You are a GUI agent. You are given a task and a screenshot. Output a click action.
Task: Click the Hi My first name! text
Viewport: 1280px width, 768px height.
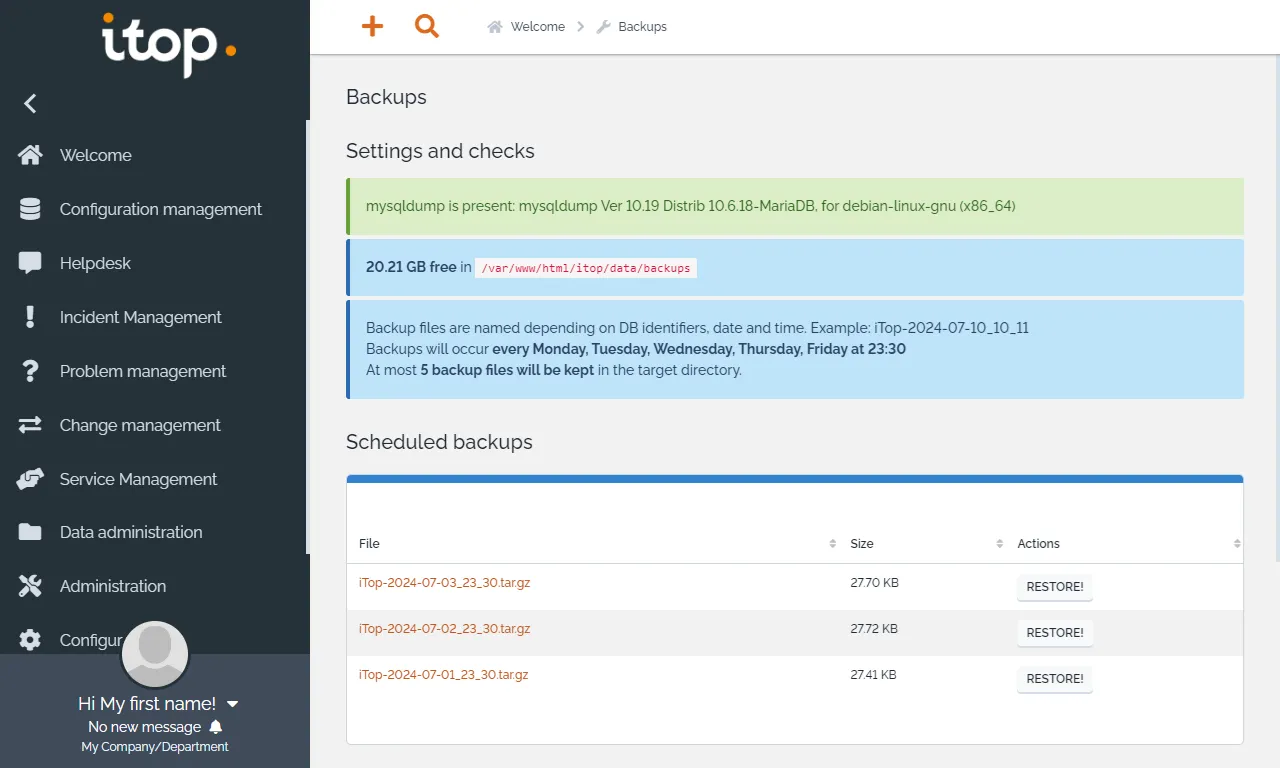[x=147, y=704]
